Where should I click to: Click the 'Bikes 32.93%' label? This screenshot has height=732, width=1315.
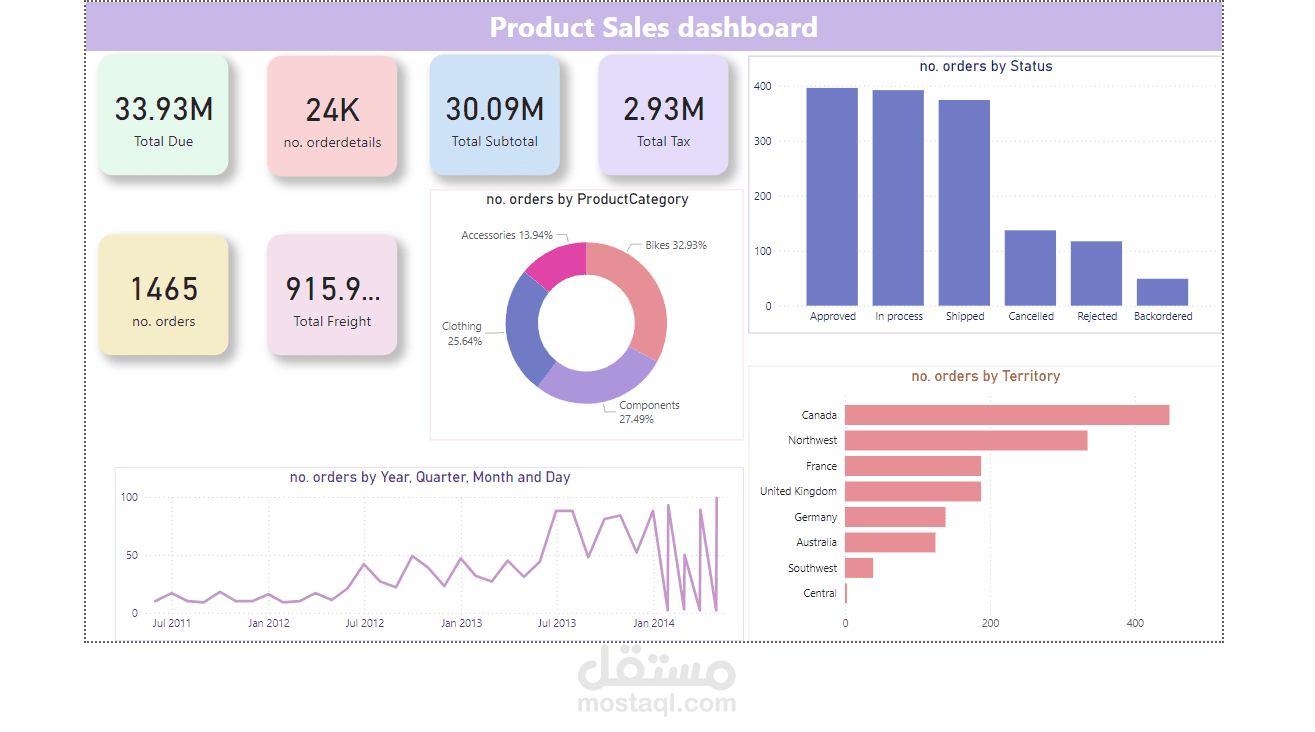tap(676, 245)
